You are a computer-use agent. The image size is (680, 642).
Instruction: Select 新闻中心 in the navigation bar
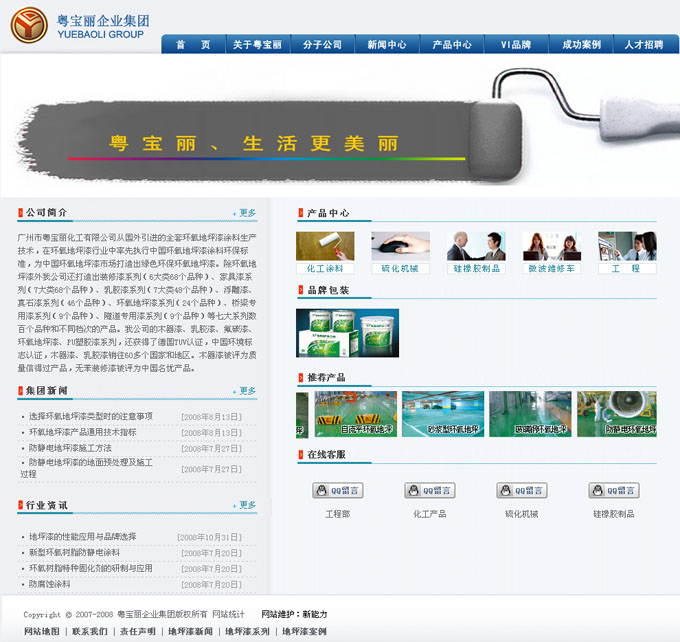click(387, 45)
